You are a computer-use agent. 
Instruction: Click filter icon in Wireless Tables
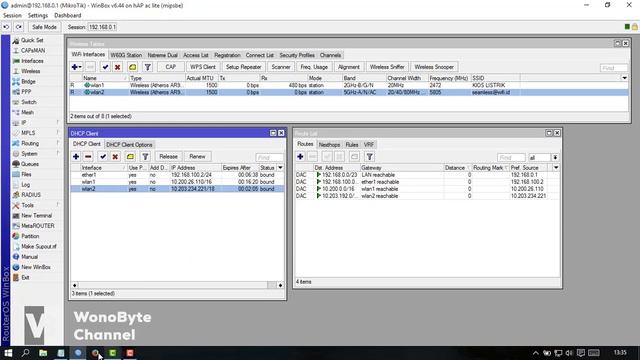tap(148, 67)
